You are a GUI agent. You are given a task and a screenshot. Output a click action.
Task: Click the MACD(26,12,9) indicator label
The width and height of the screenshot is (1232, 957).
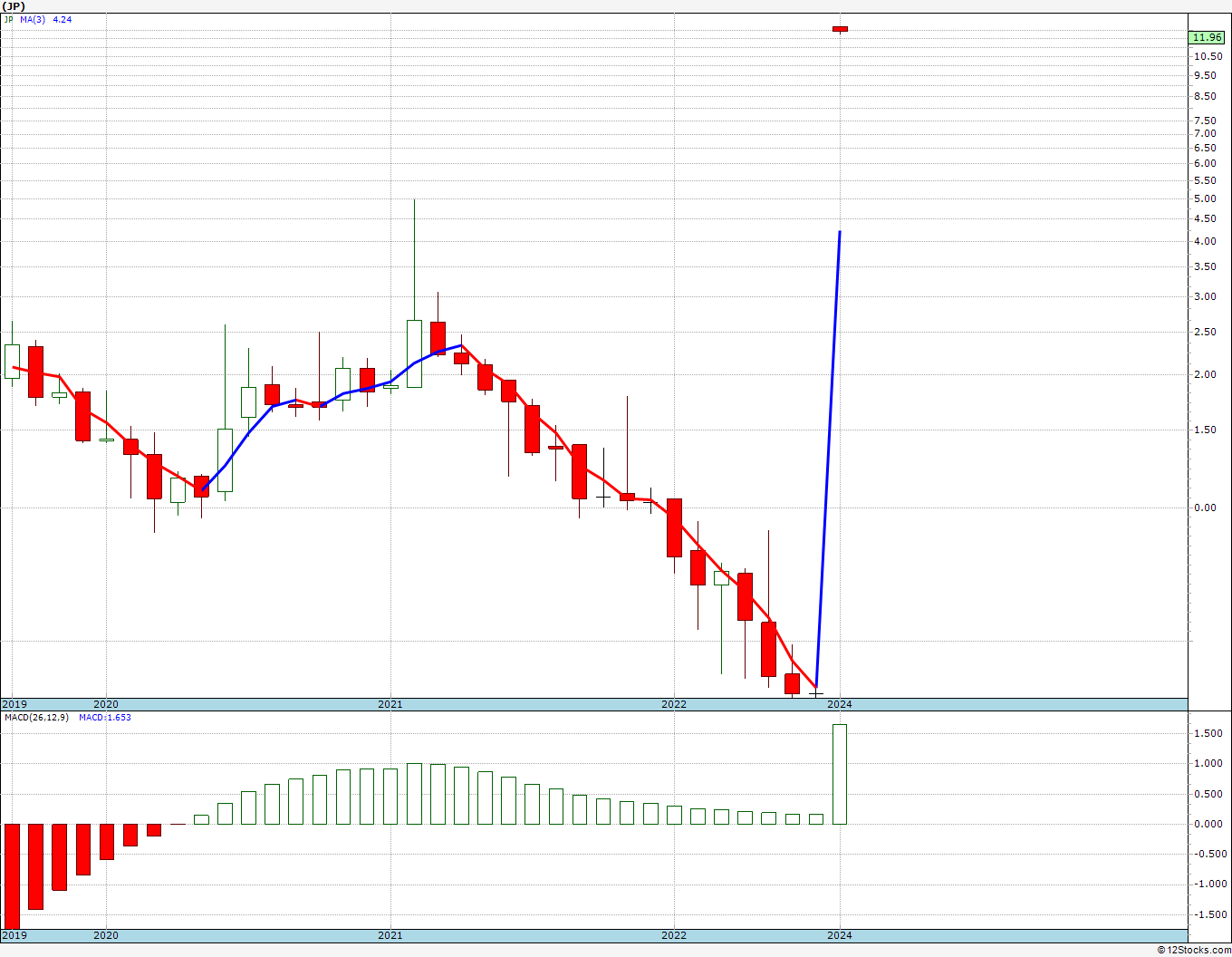tap(36, 717)
